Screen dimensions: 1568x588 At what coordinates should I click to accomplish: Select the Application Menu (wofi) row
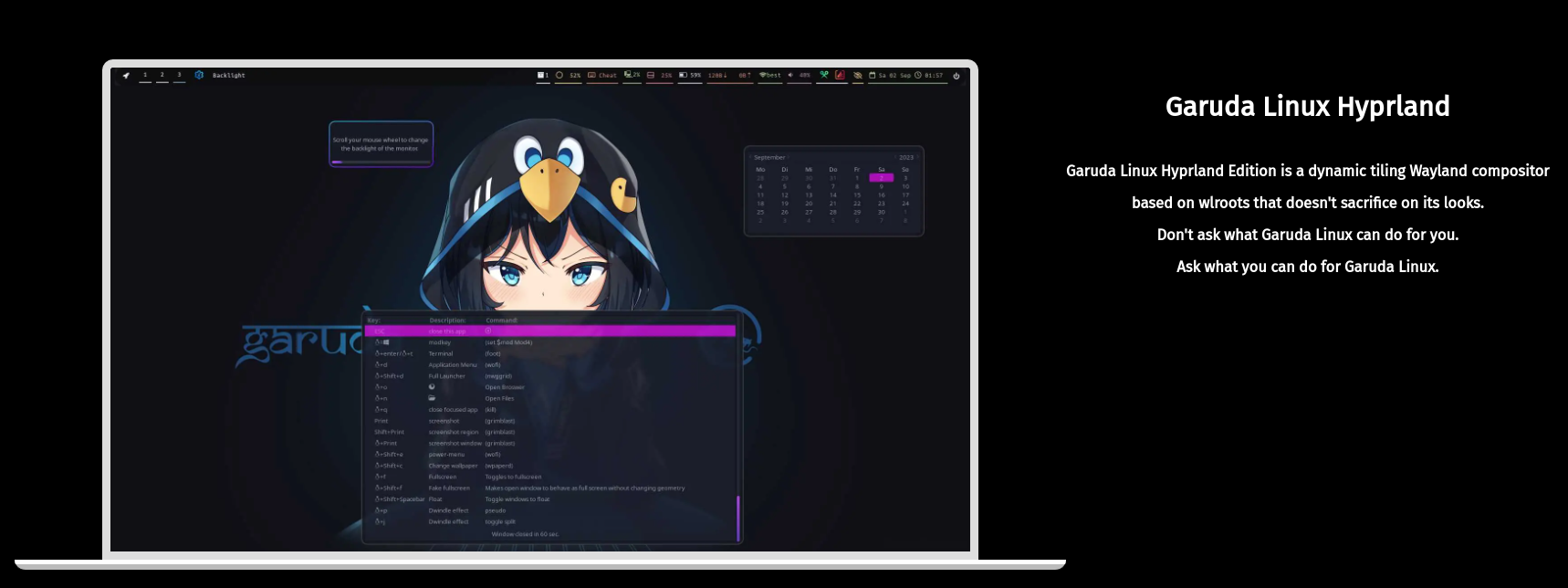(550, 364)
